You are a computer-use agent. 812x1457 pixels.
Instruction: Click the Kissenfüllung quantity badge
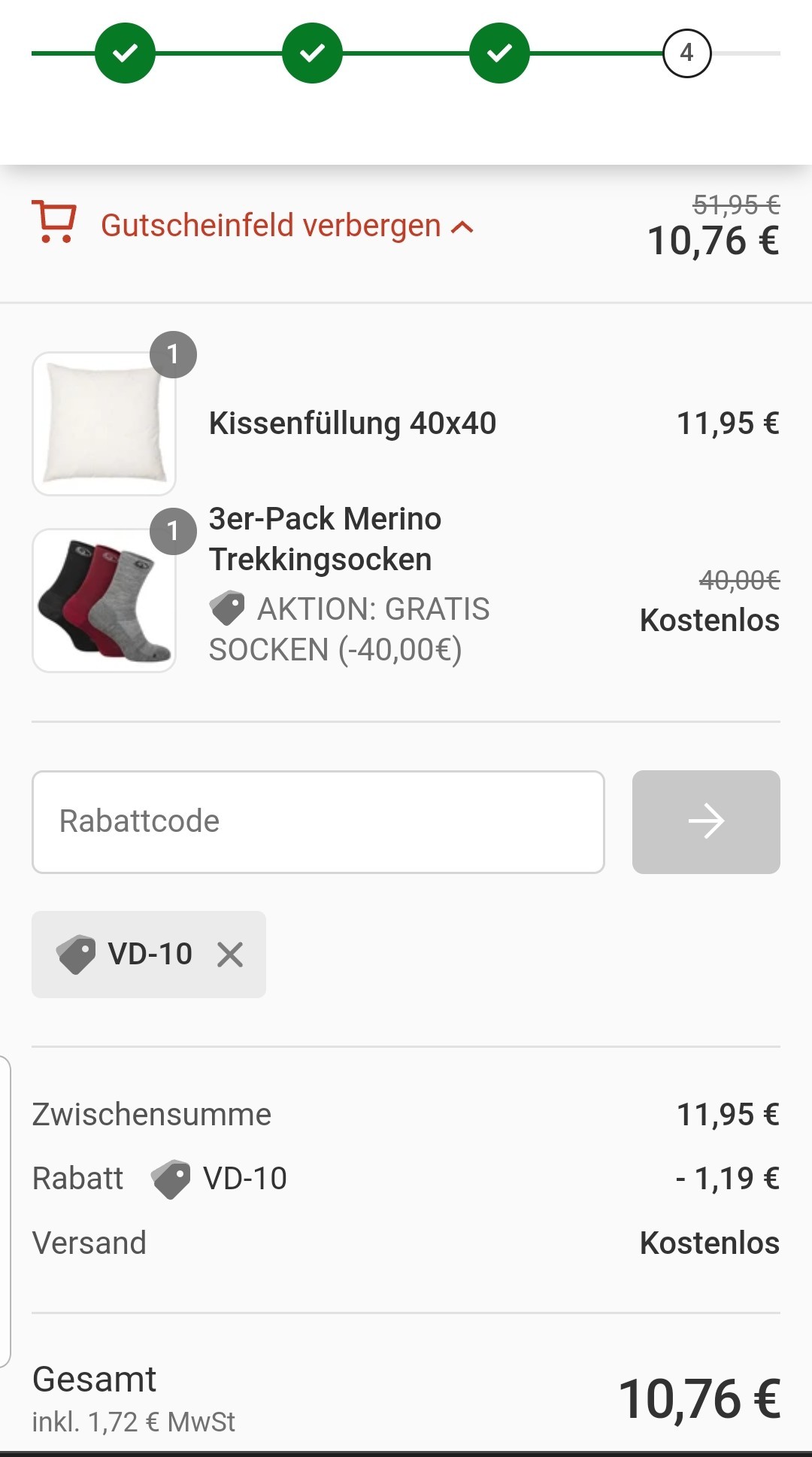click(x=173, y=354)
